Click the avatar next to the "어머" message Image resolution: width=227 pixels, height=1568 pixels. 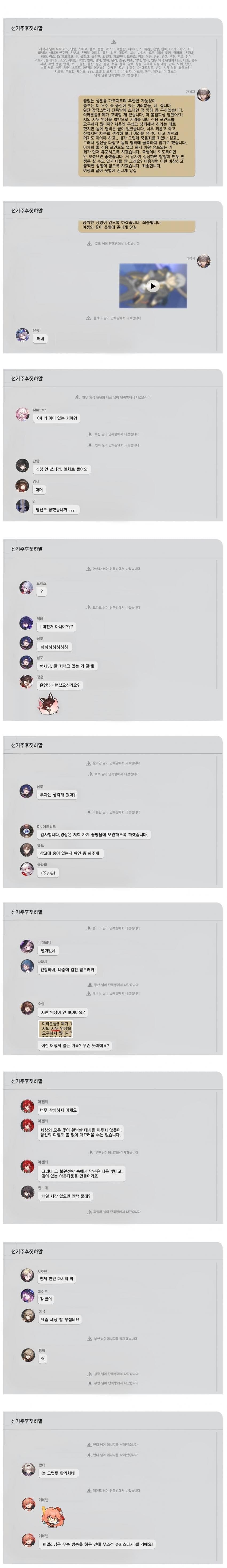click(x=23, y=486)
